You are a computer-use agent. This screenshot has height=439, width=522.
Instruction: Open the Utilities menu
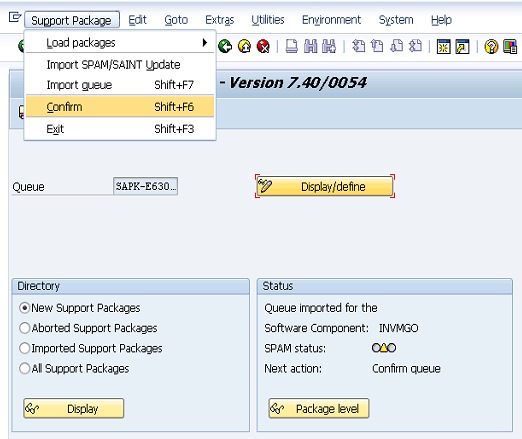click(268, 20)
